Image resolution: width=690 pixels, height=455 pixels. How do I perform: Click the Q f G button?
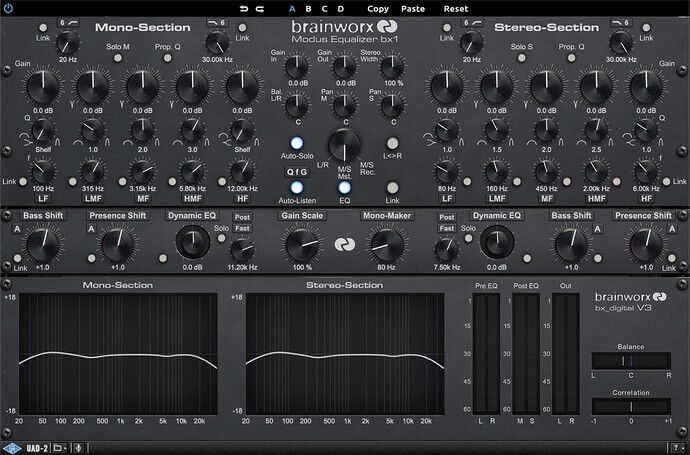coord(297,172)
